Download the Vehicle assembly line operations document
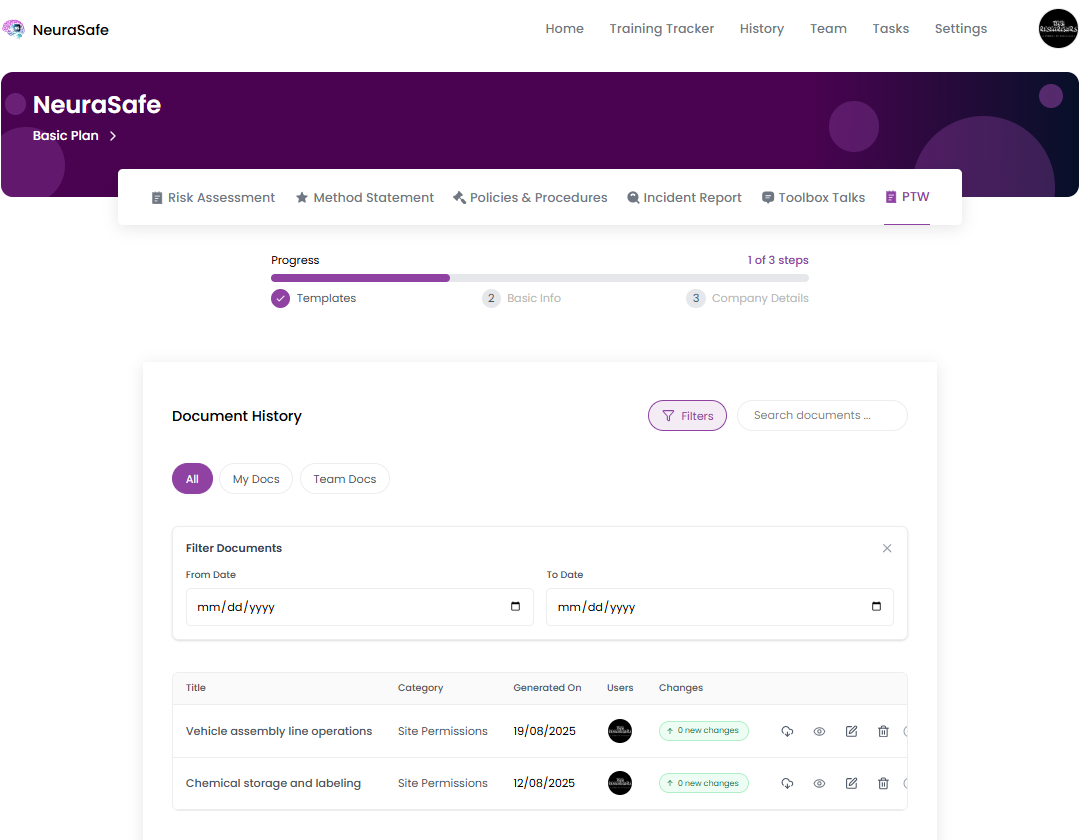Image resolution: width=1085 pixels, height=840 pixels. (787, 731)
